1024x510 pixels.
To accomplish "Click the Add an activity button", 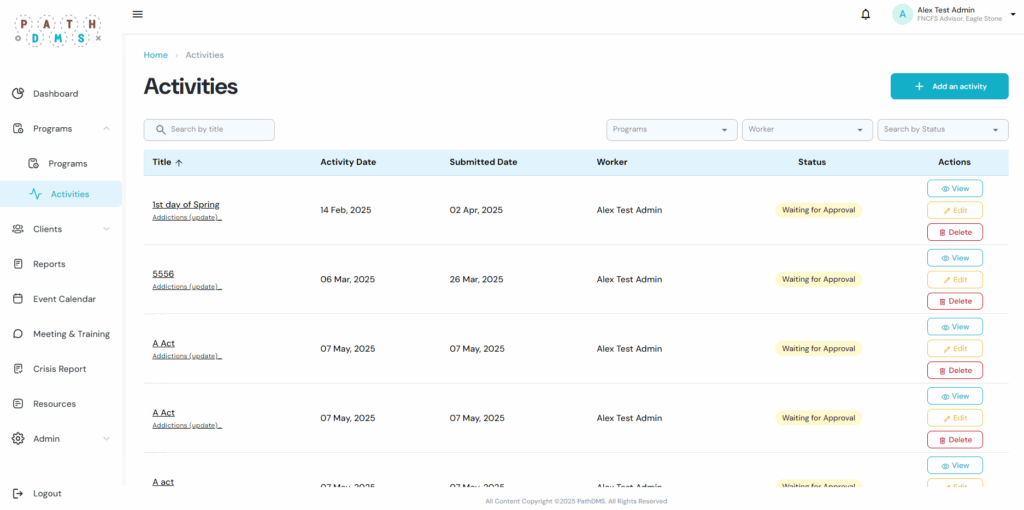I will click(949, 87).
